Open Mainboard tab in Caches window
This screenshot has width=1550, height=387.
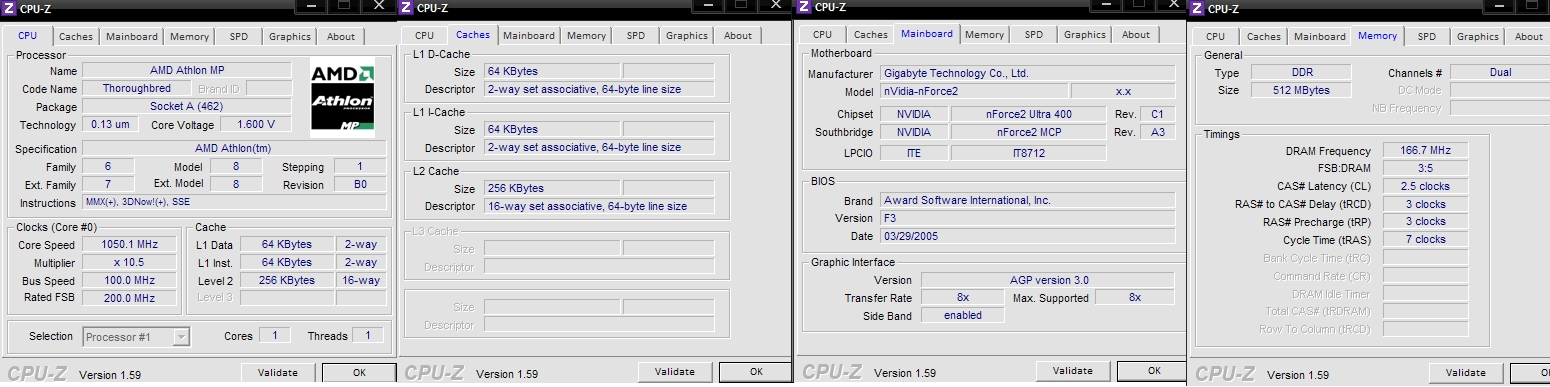point(529,36)
